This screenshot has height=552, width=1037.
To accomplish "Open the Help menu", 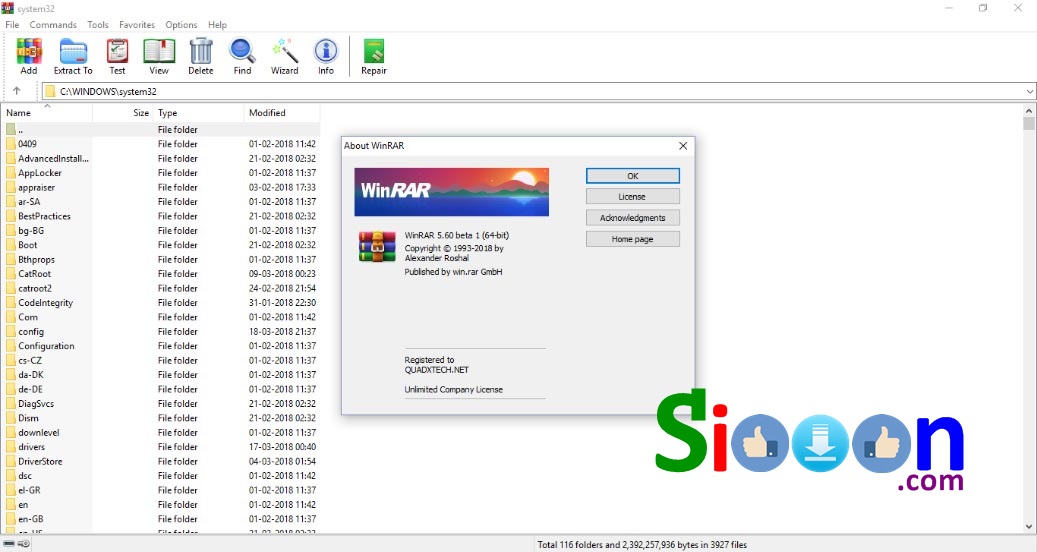I will coord(218,24).
